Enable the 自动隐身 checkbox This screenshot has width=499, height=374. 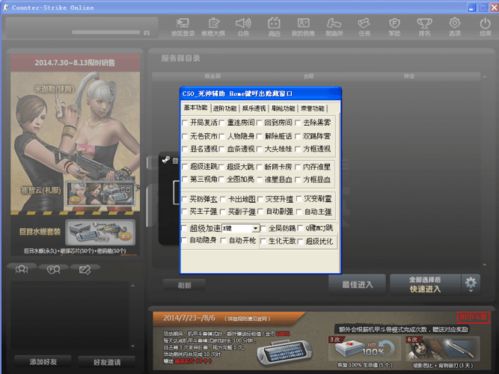(x=185, y=240)
